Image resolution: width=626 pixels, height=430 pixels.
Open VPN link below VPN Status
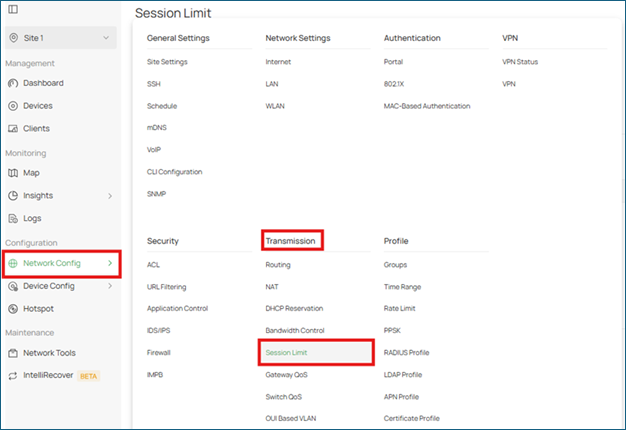(509, 84)
